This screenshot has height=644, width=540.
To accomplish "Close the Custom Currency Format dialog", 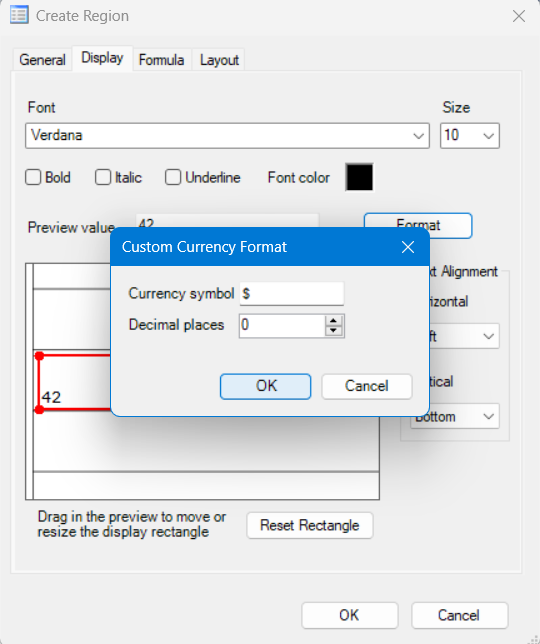I will pyautogui.click(x=408, y=247).
